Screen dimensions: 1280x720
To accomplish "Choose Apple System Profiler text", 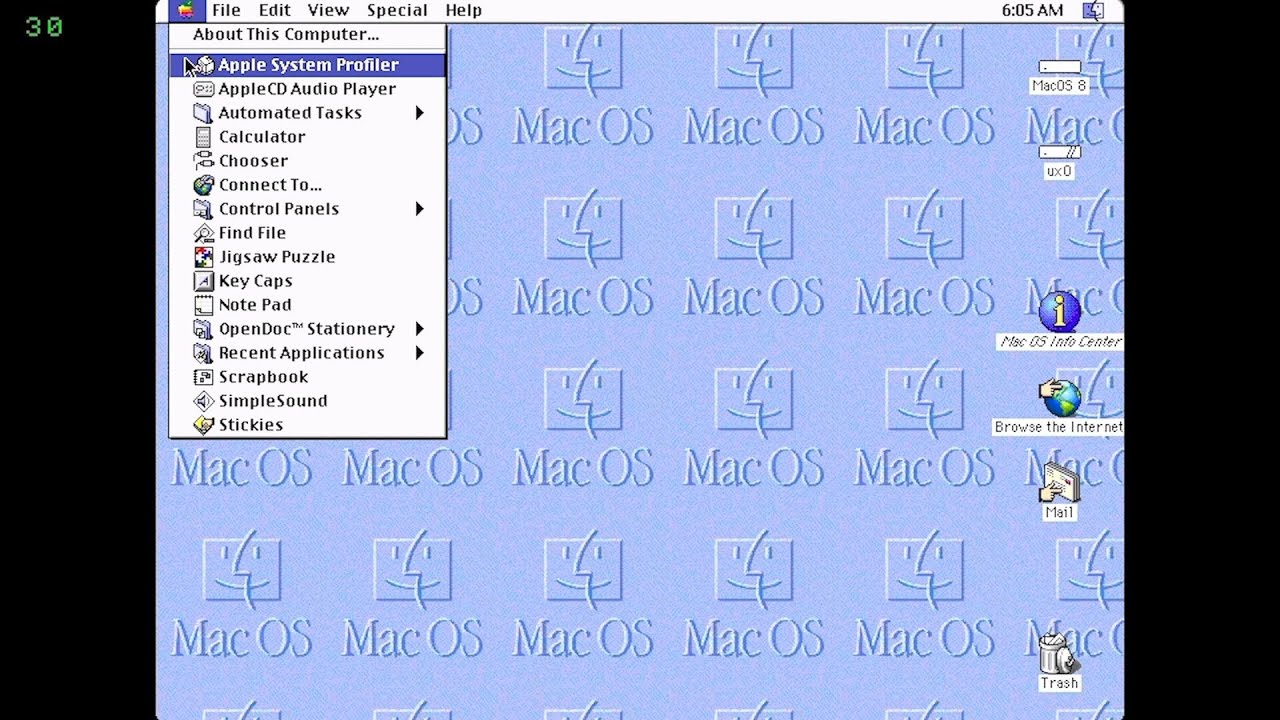I will pos(308,65).
